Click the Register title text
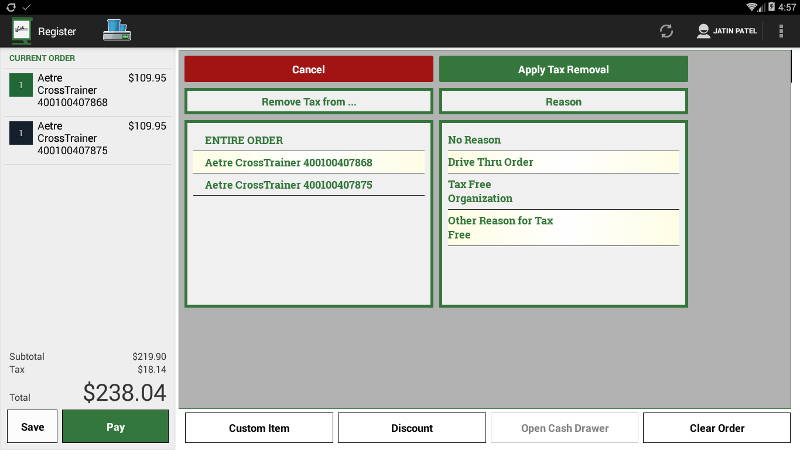This screenshot has width=800, height=450. [57, 31]
